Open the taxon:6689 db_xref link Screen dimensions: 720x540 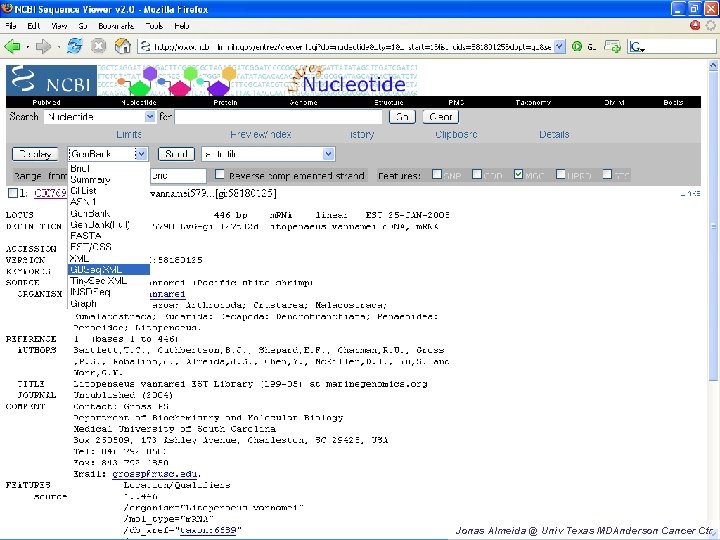(x=209, y=530)
